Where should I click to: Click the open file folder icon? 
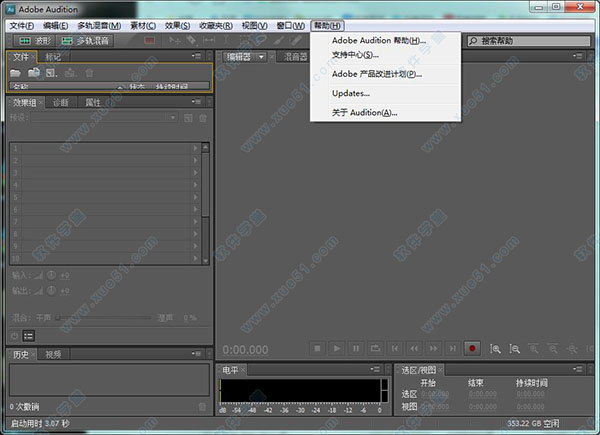(x=15, y=73)
